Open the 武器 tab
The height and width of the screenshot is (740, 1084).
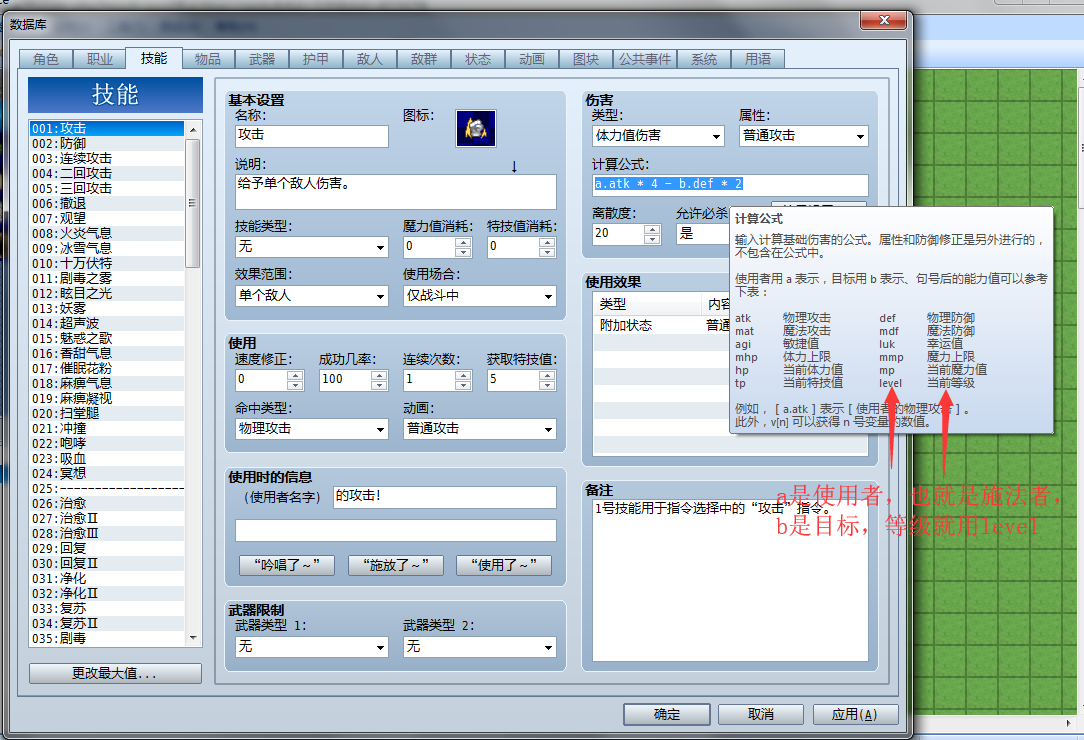click(261, 59)
